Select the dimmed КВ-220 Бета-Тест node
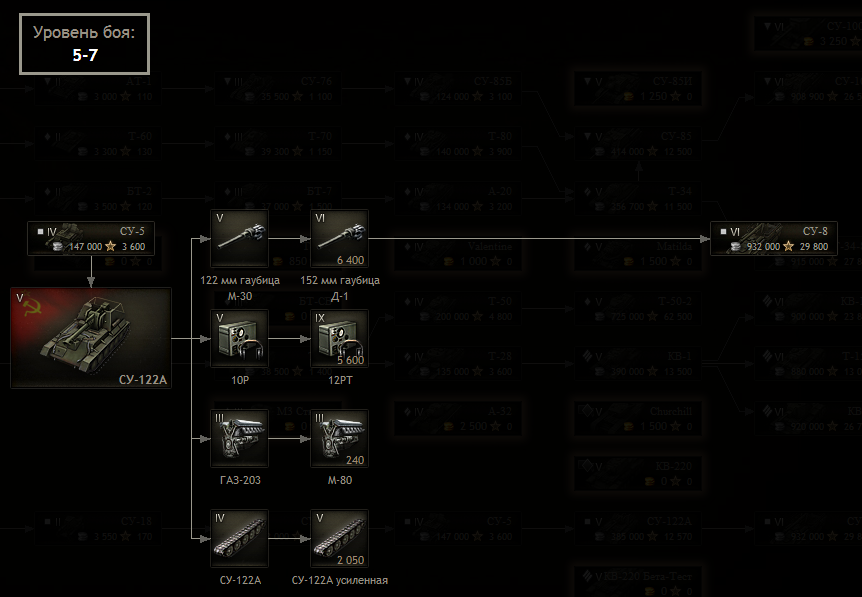This screenshot has height=597, width=862. point(638,582)
